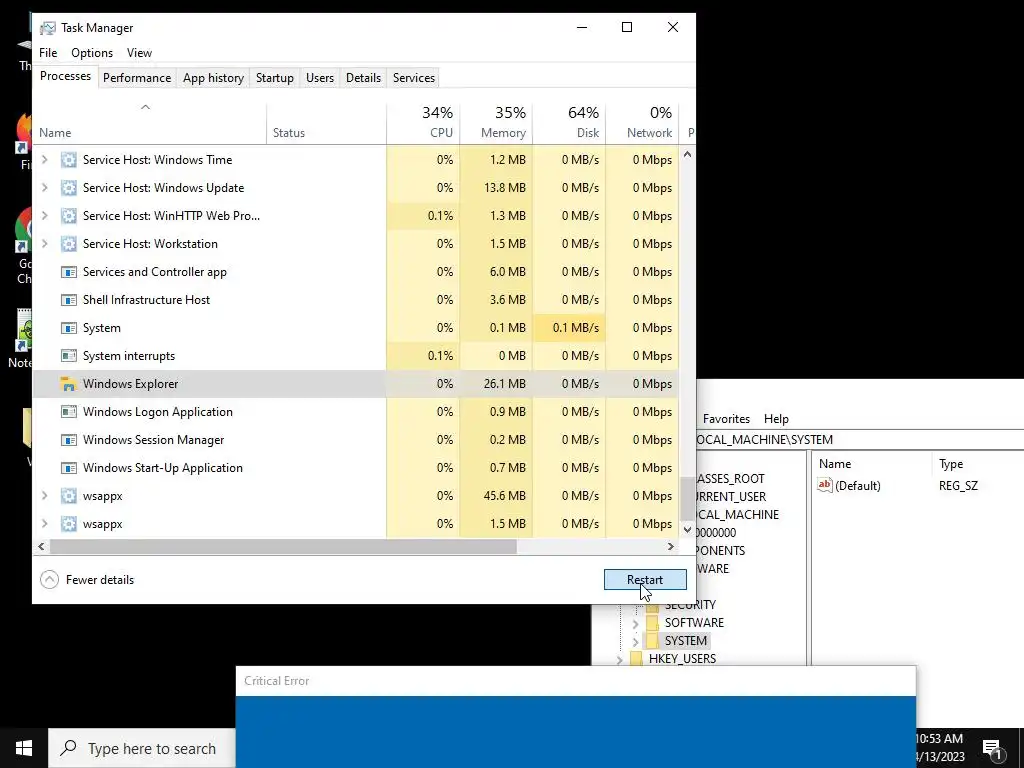Click the Windows Explorer folder icon
Image resolution: width=1024 pixels, height=768 pixels.
tap(68, 384)
